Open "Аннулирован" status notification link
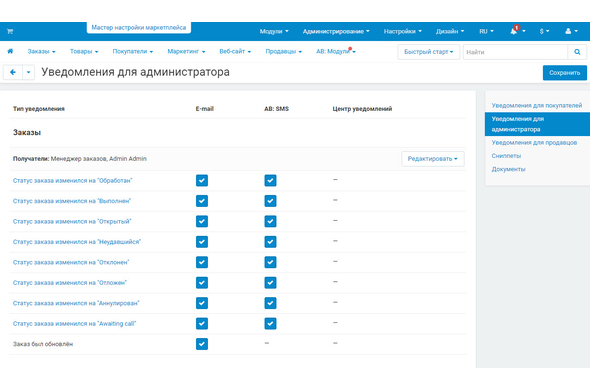The image size is (590, 391). click(x=76, y=303)
